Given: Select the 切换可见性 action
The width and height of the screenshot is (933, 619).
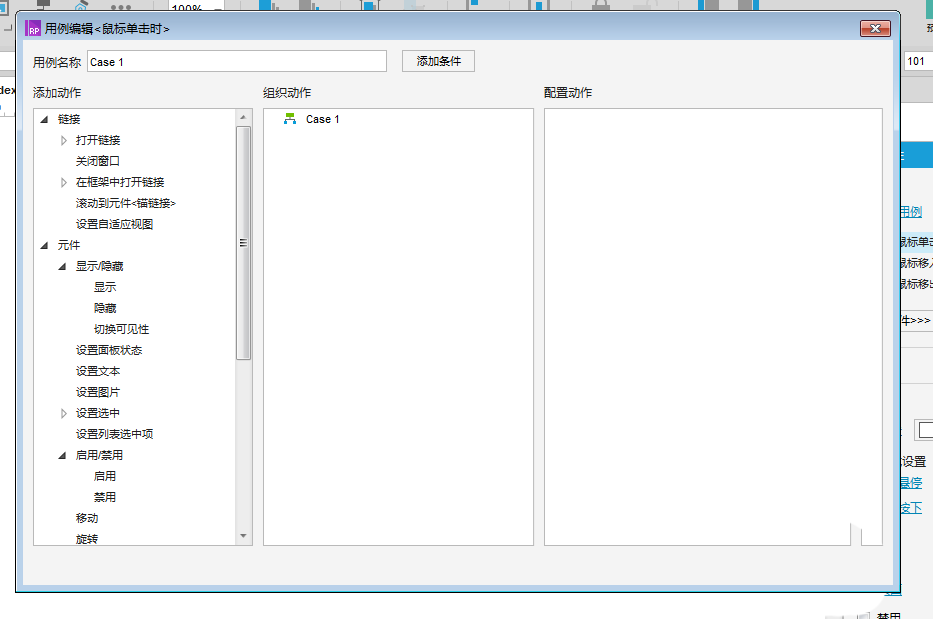Looking at the screenshot, I should 121,329.
